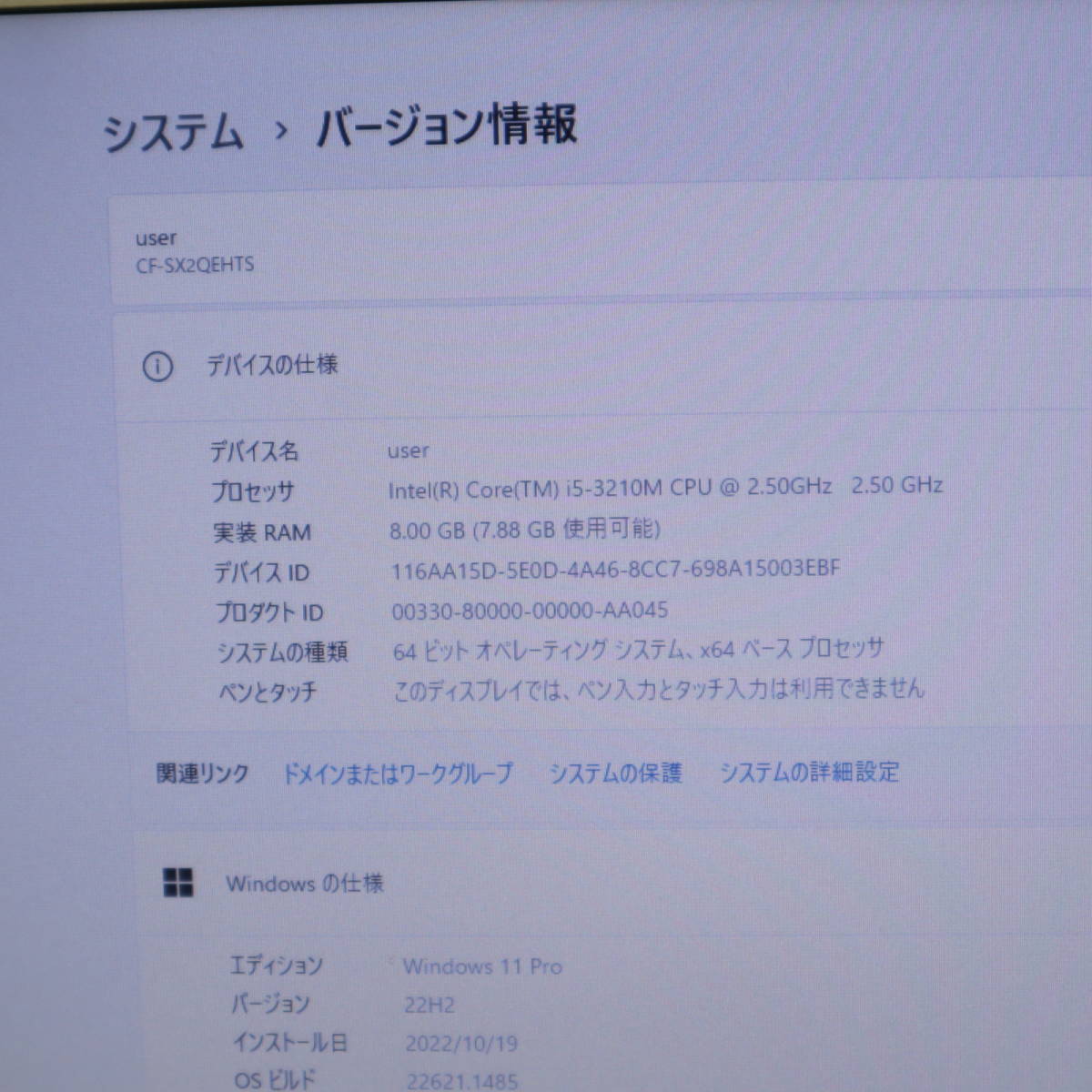
Task: Click the プロセッサ label
Action: pos(253,491)
